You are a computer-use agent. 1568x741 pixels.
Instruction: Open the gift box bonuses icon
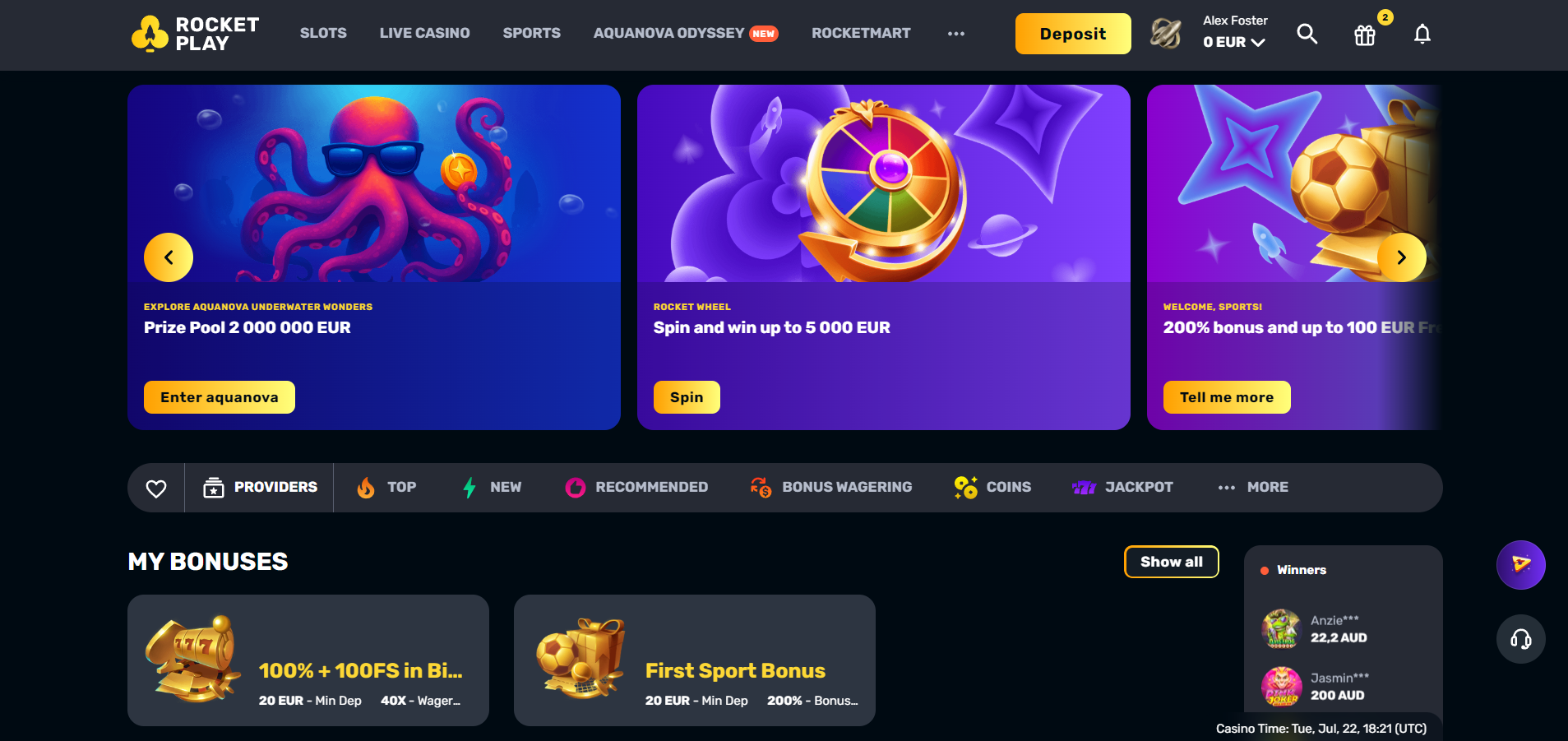[1365, 35]
